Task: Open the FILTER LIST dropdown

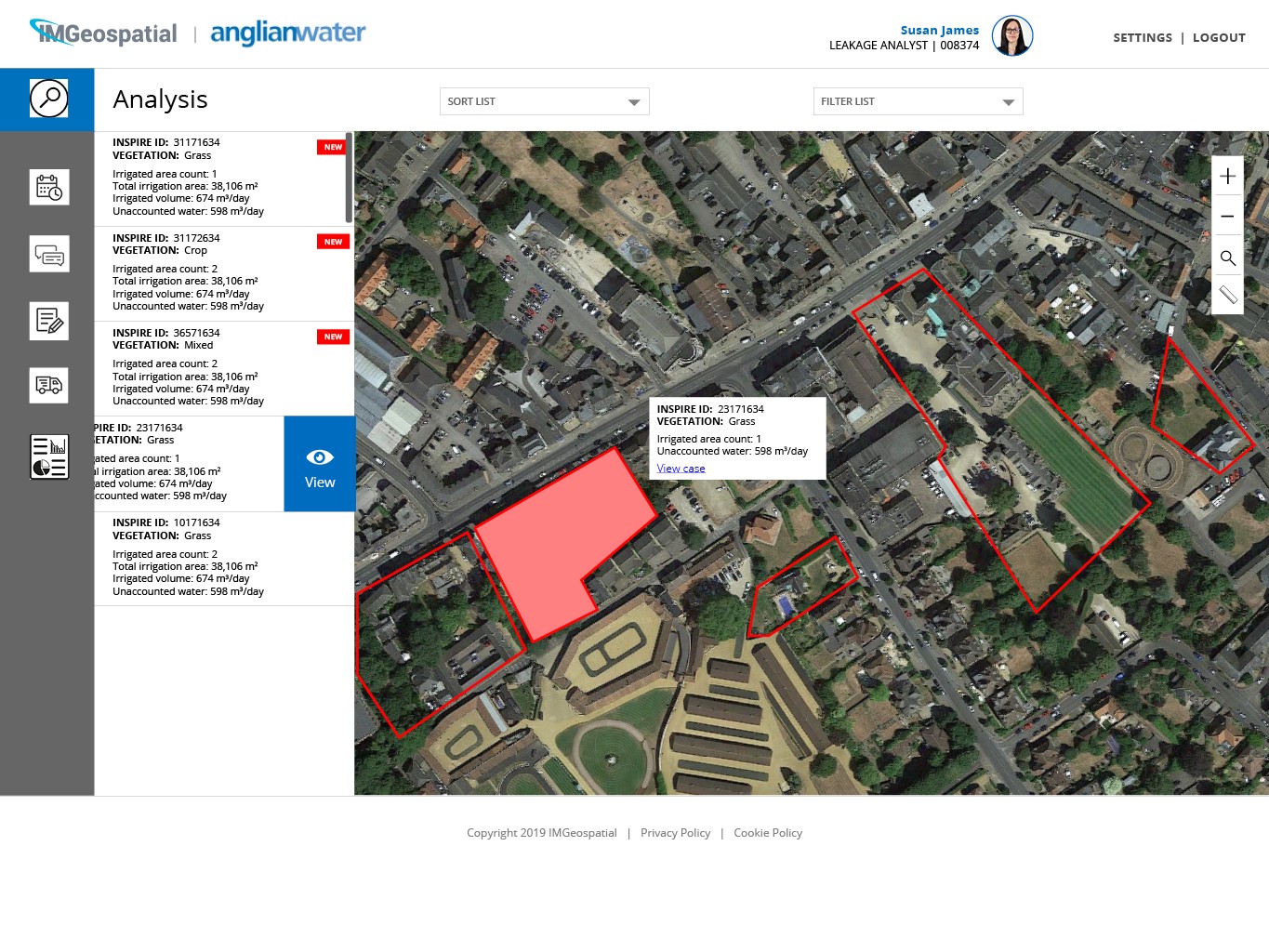Action: coord(918,101)
